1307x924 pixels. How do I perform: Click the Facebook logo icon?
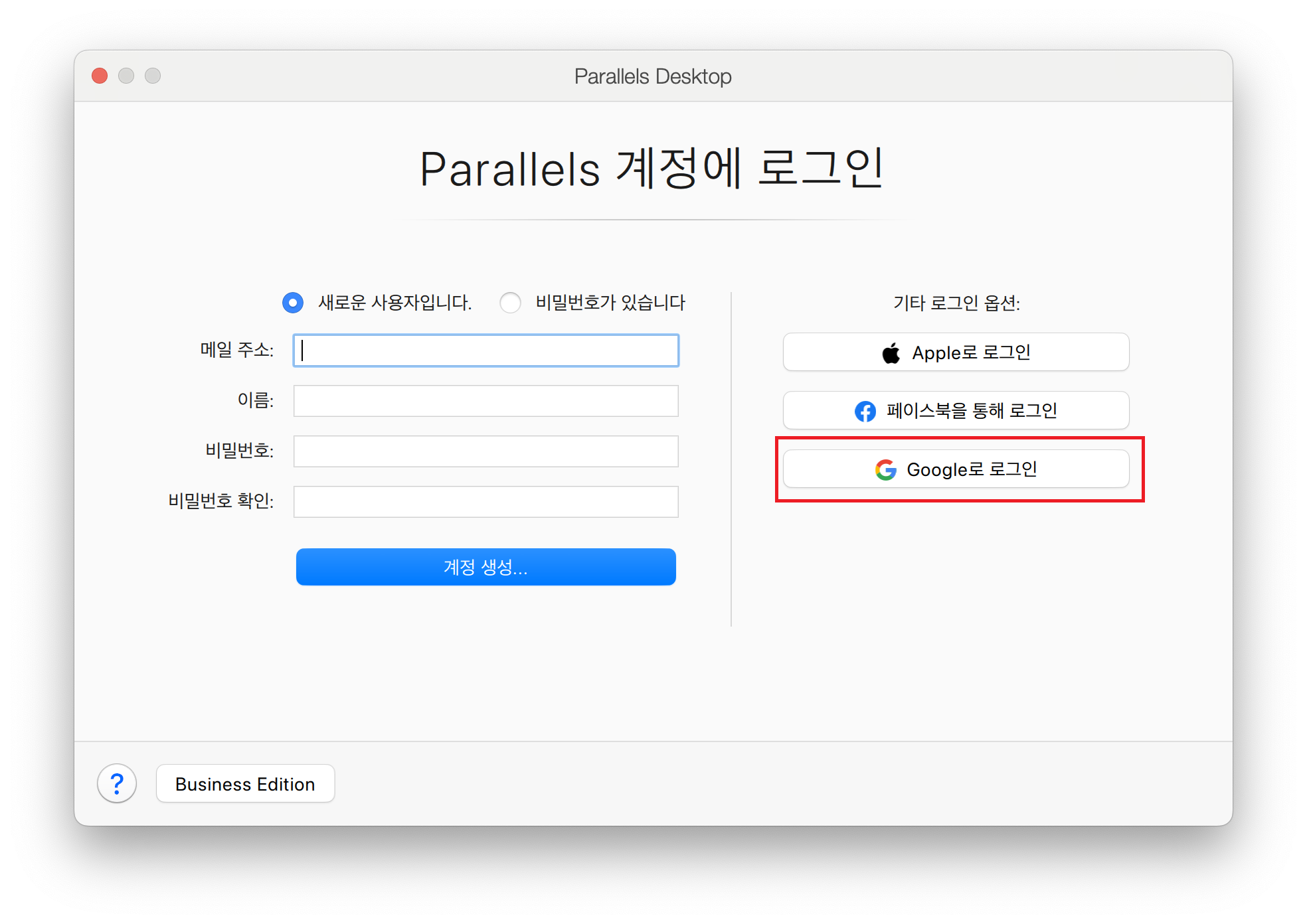tap(865, 412)
